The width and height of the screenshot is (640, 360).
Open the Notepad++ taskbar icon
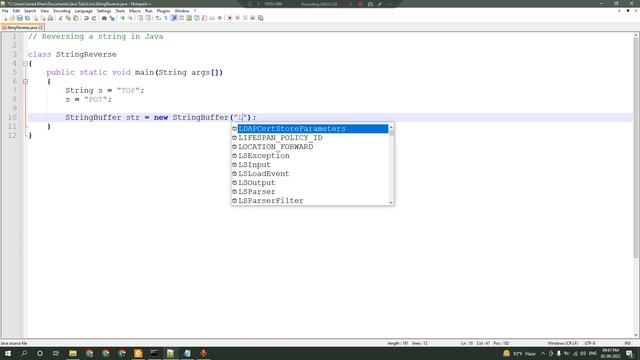point(170,353)
